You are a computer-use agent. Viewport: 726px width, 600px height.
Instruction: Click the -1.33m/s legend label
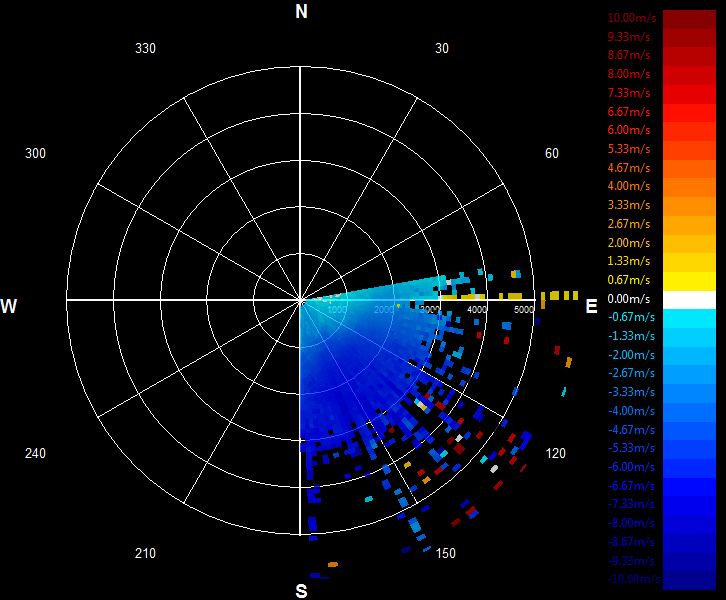pyautogui.click(x=631, y=336)
